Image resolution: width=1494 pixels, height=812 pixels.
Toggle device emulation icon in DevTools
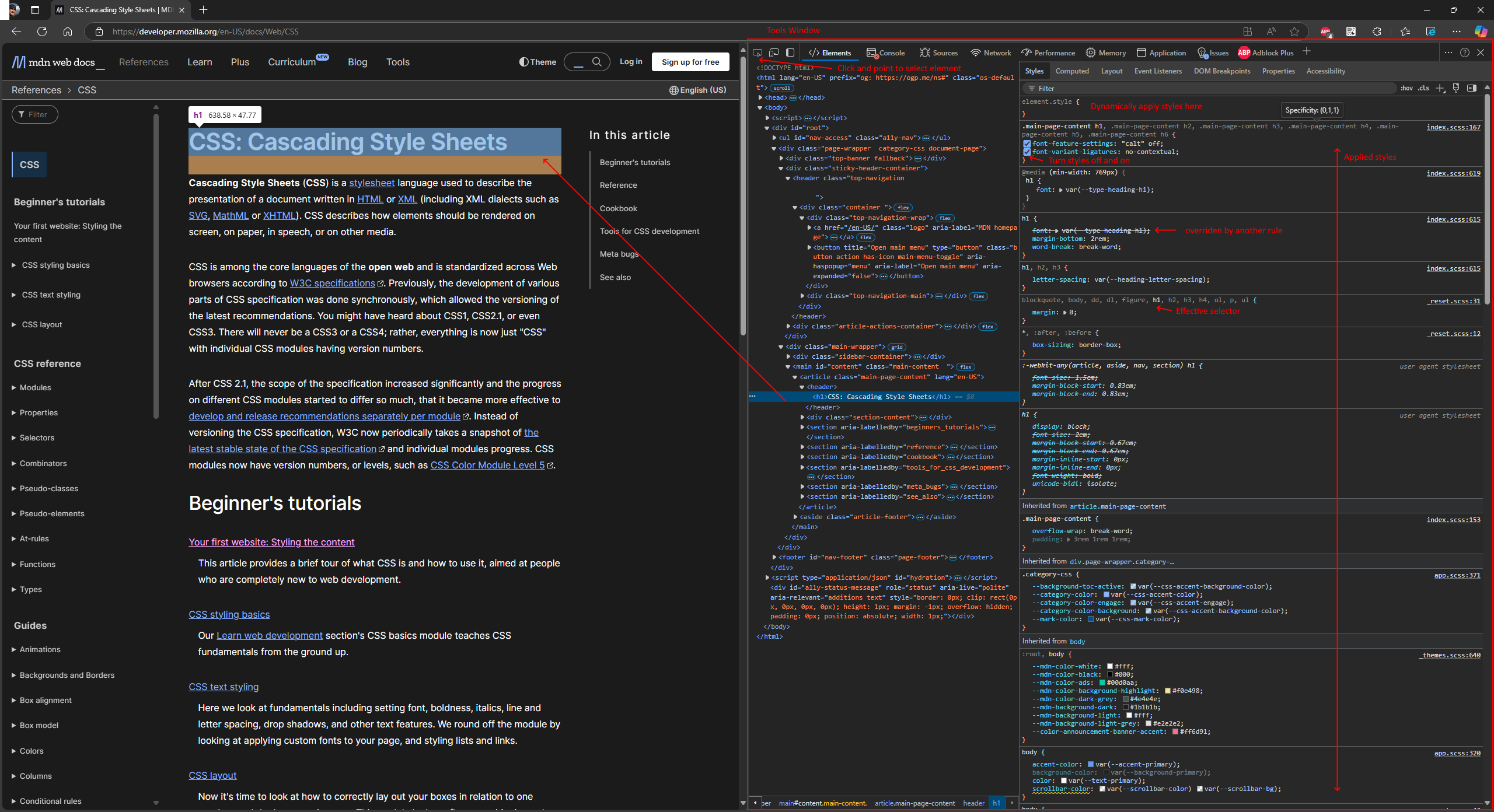tap(774, 52)
